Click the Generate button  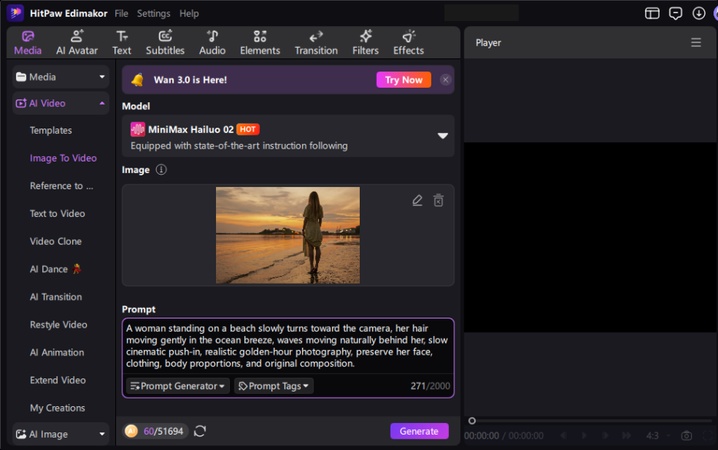pos(419,431)
